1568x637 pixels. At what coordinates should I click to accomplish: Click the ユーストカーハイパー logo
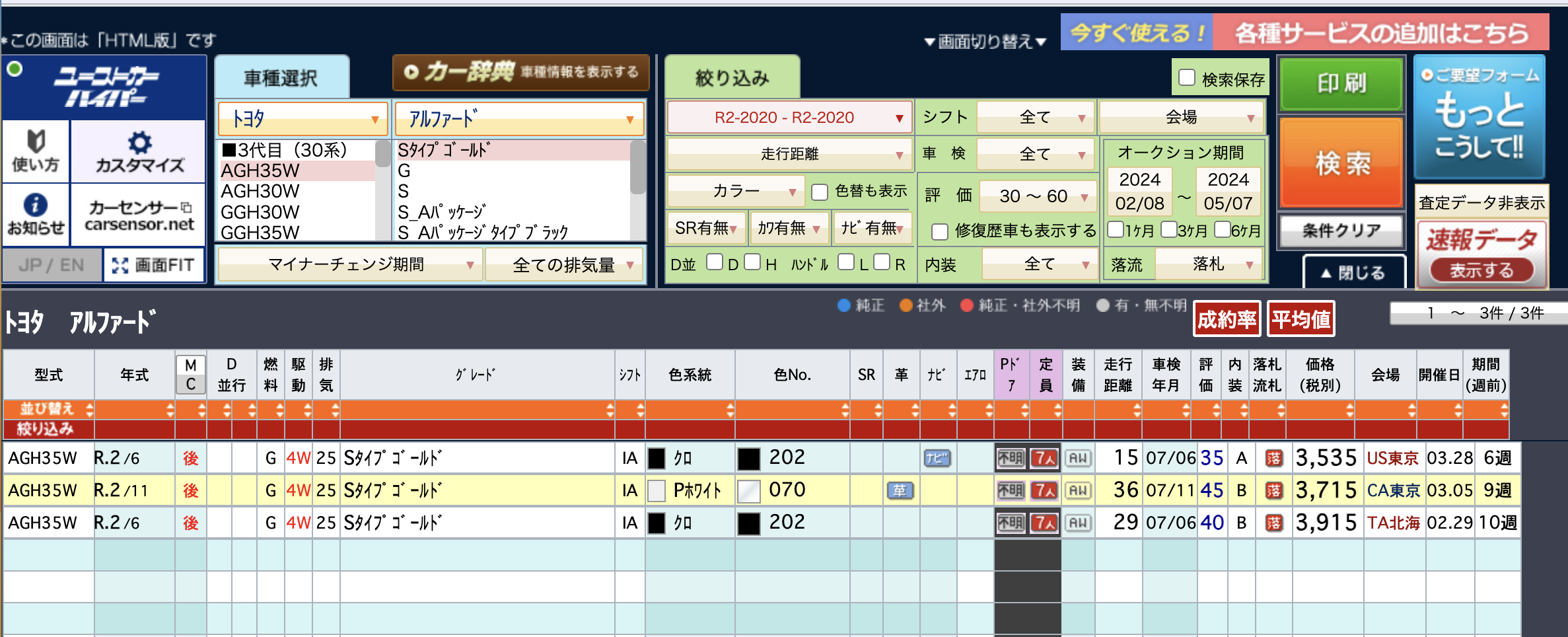(x=106, y=87)
